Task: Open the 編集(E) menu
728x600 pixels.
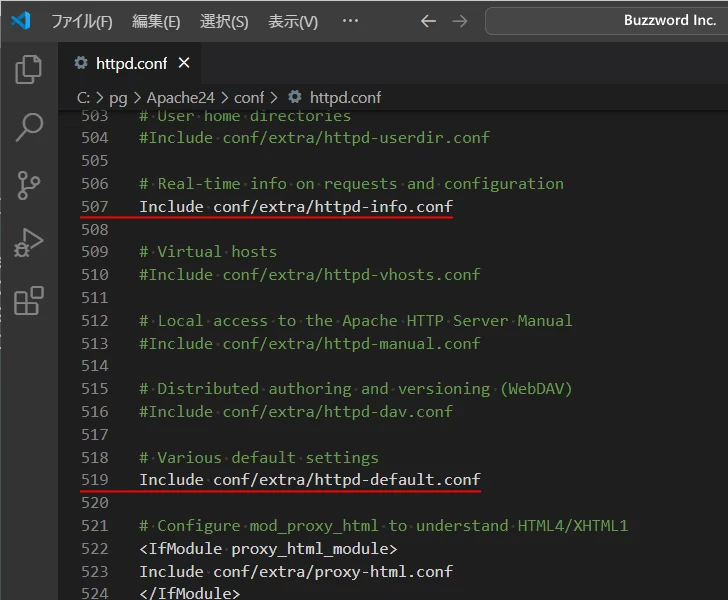Action: point(156,21)
